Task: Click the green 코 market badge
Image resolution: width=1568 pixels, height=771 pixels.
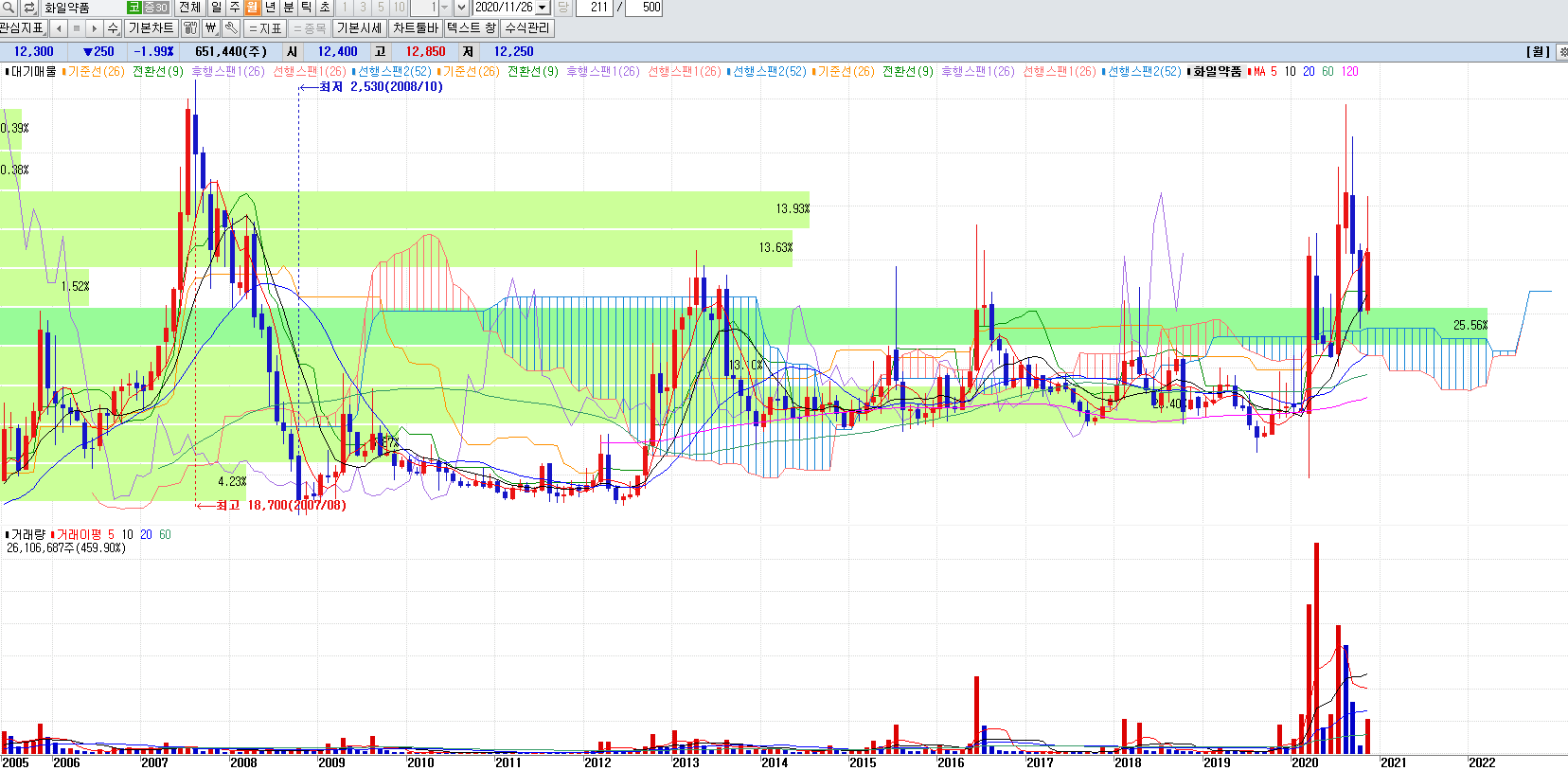Action: point(134,8)
